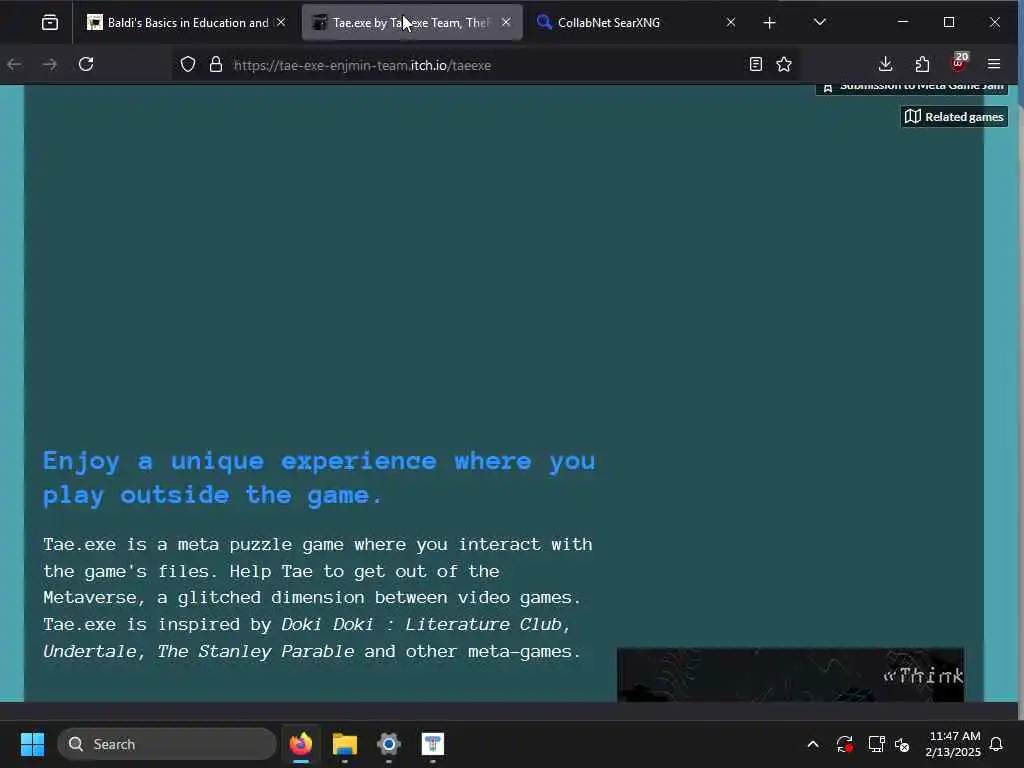Open the notifications bell icon
Viewport: 1024px width, 768px height.
997,744
